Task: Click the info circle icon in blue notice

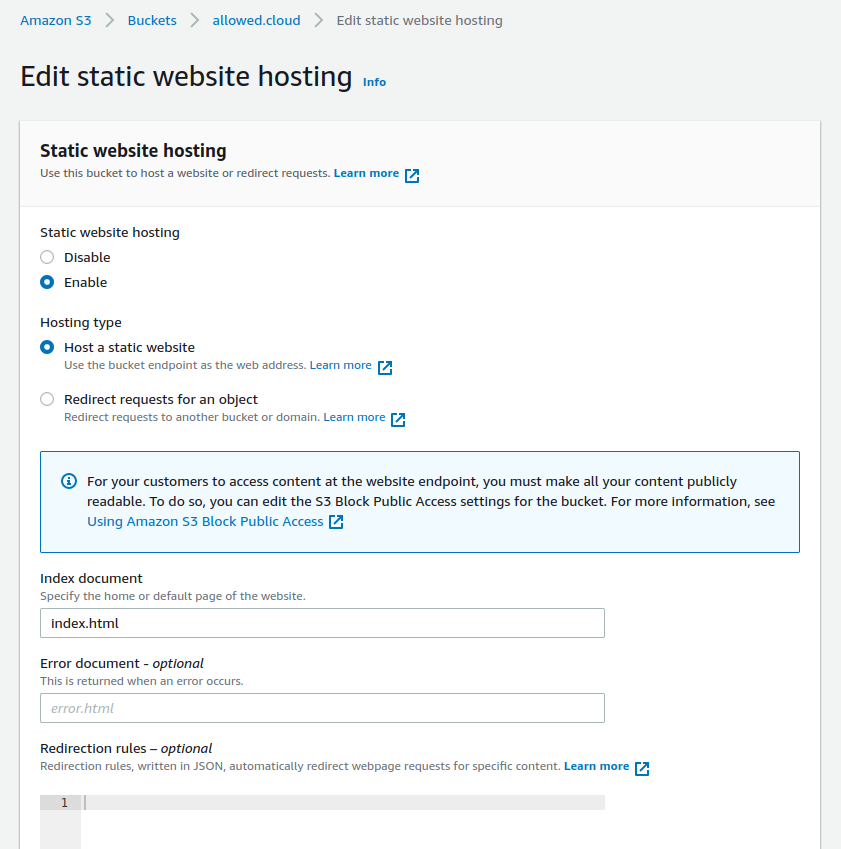Action: coord(69,482)
